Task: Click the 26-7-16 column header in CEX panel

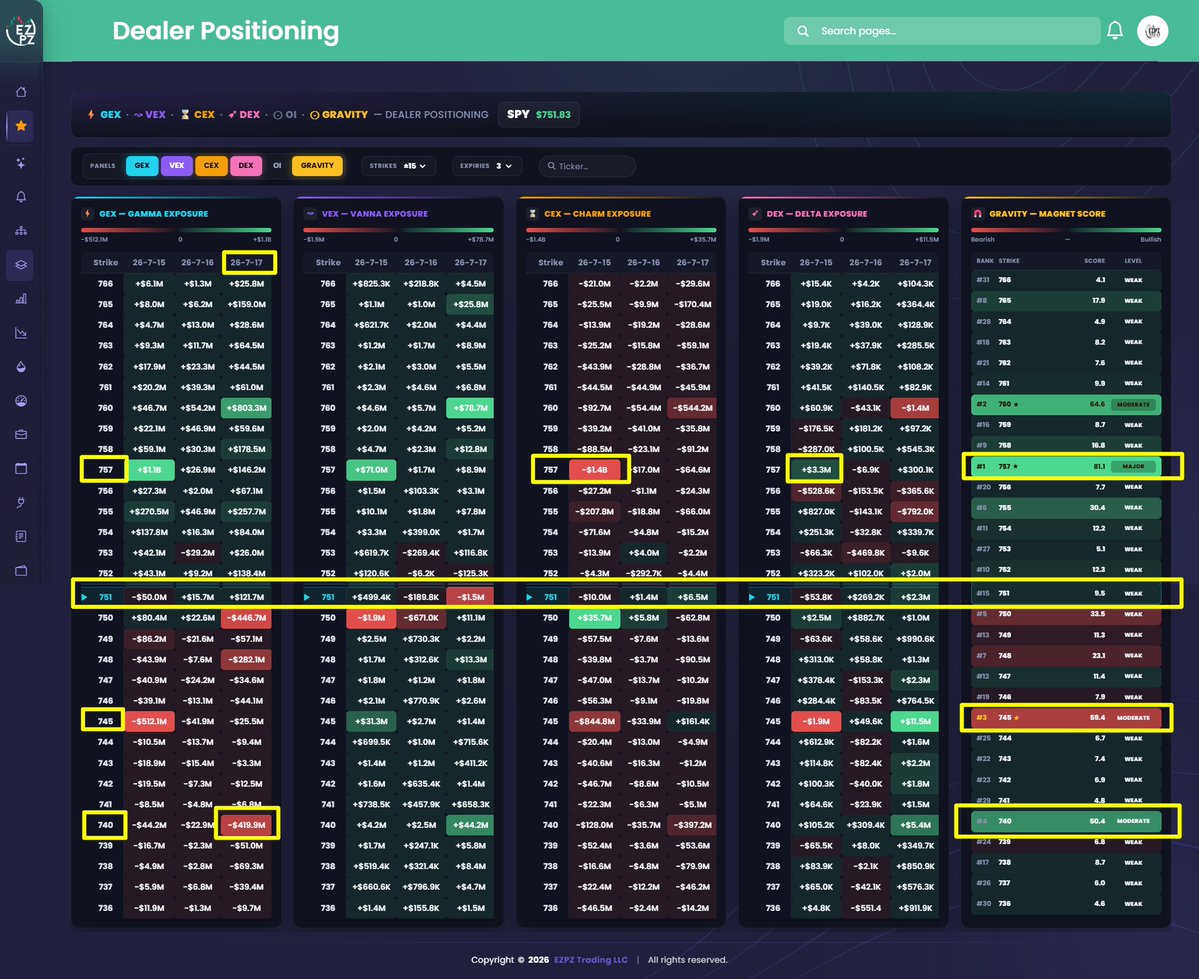Action: (x=644, y=262)
